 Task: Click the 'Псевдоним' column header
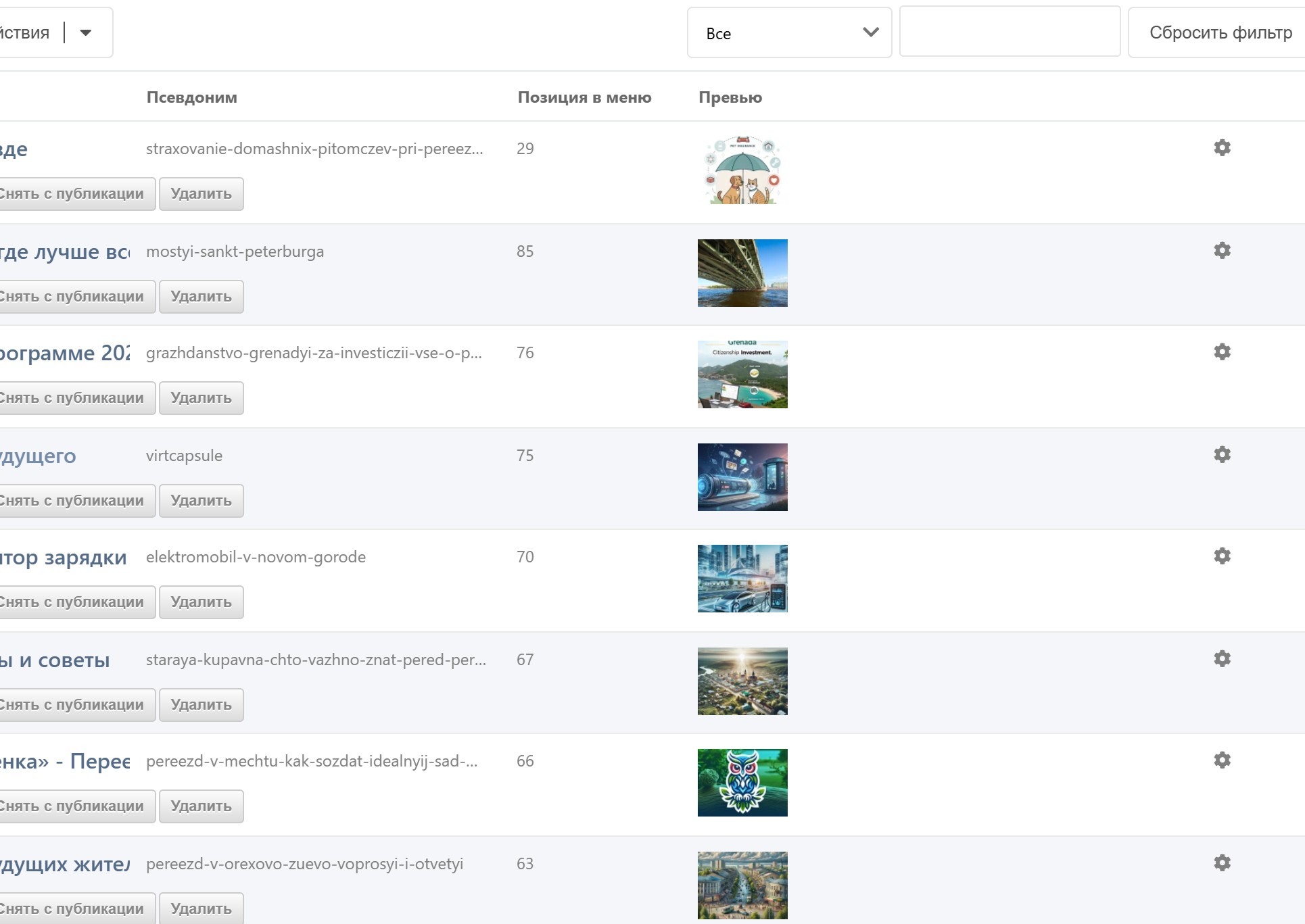click(x=191, y=97)
